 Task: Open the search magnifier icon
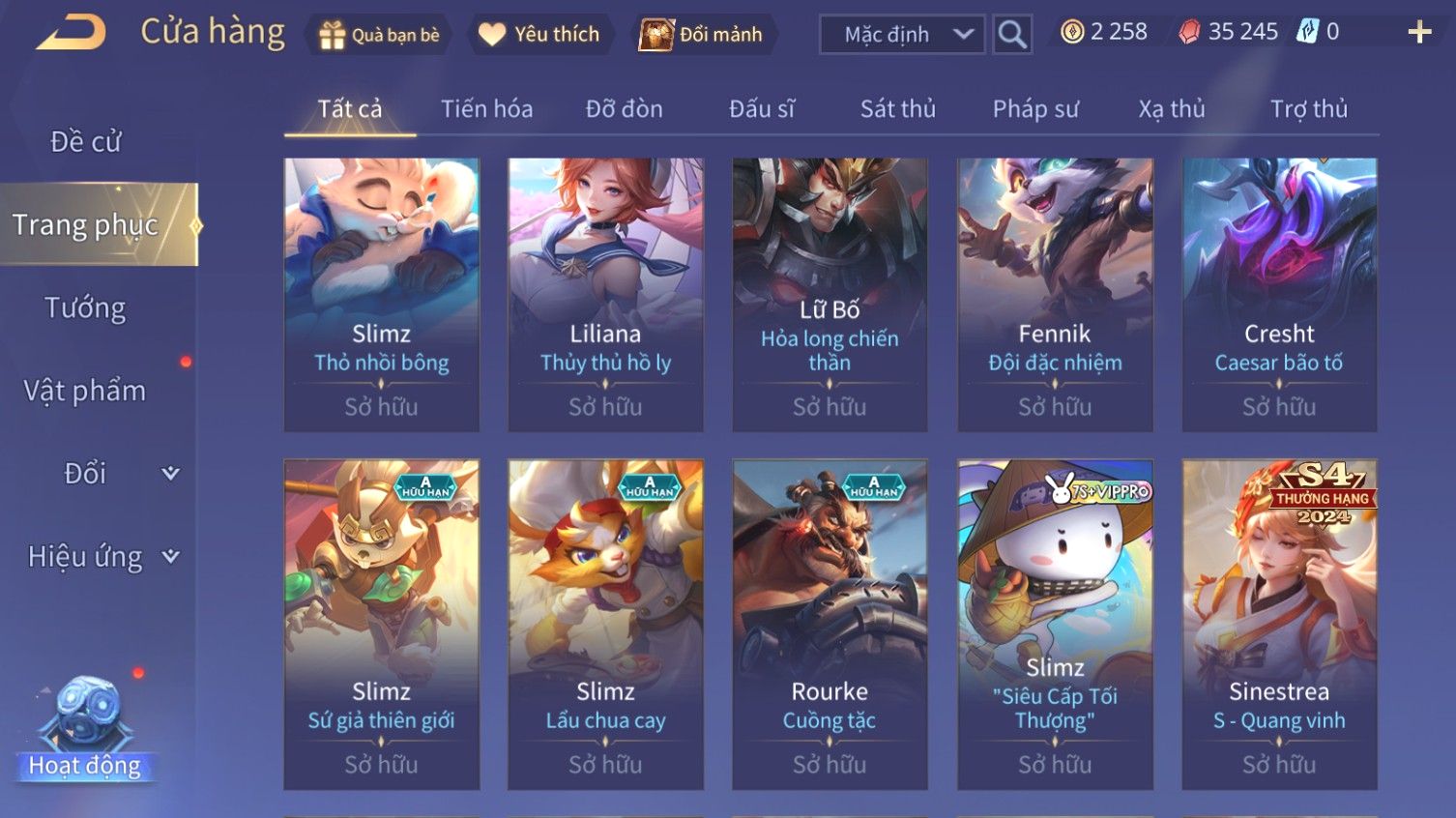point(1012,34)
